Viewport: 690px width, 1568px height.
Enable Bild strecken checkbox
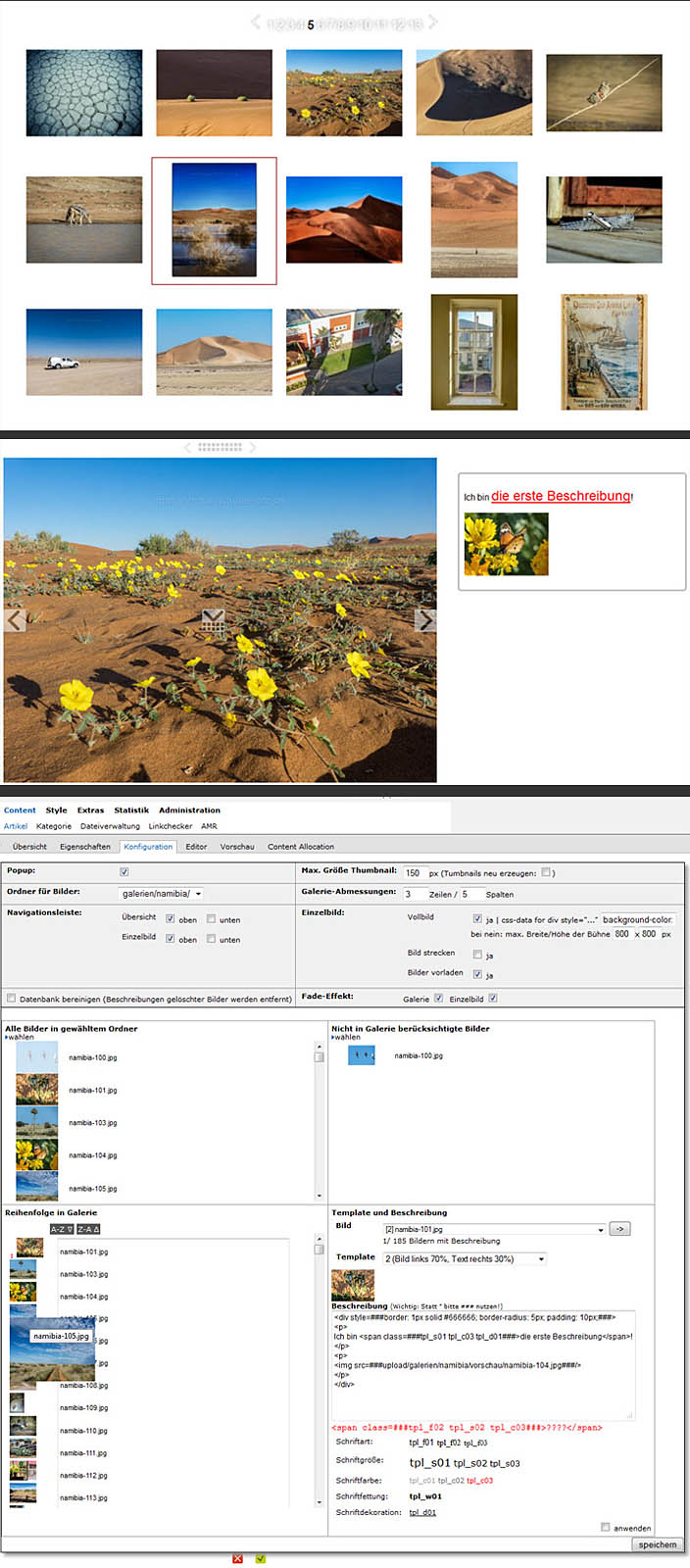point(477,955)
